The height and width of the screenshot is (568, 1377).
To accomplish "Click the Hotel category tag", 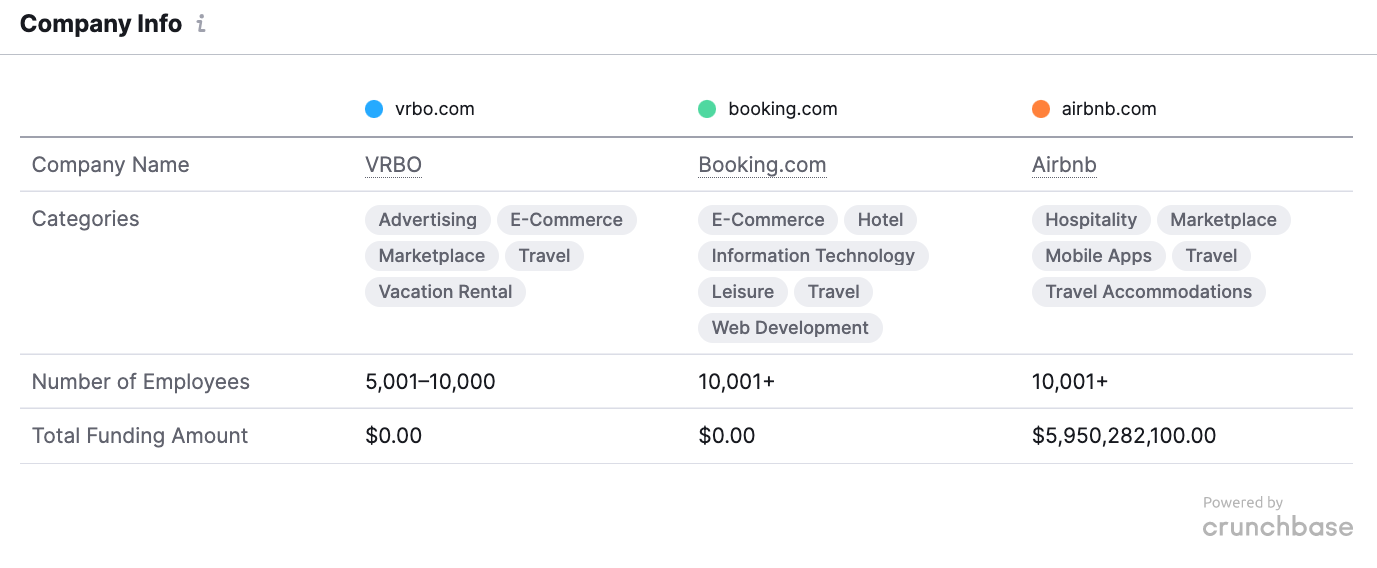I will 880,220.
